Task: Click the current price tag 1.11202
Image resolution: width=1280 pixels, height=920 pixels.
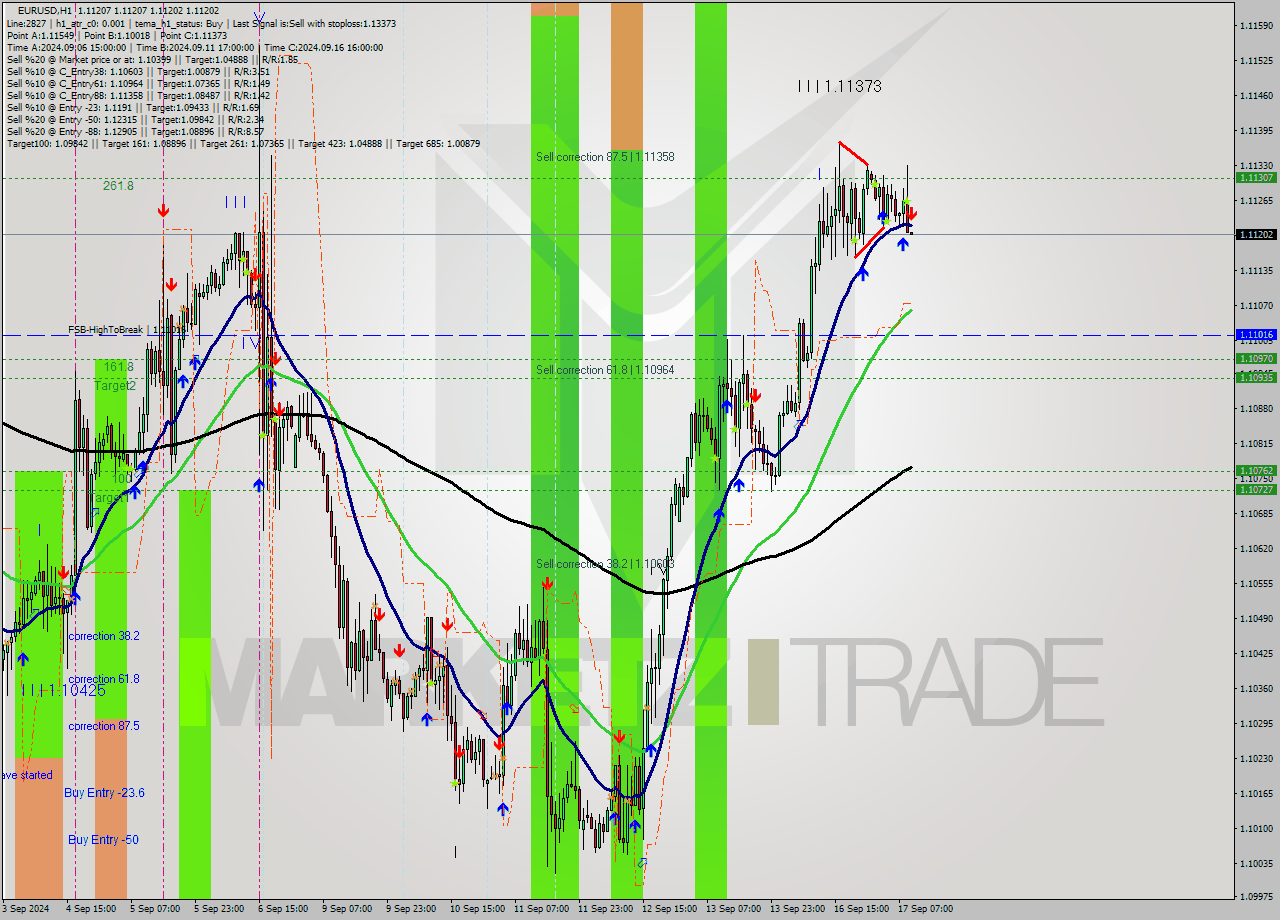Action: pyautogui.click(x=1256, y=234)
